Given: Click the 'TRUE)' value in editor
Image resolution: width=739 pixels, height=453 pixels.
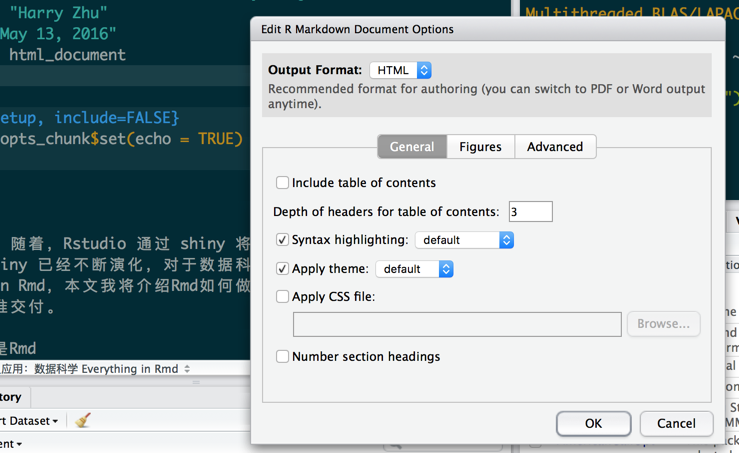Looking at the screenshot, I should click(220, 139).
